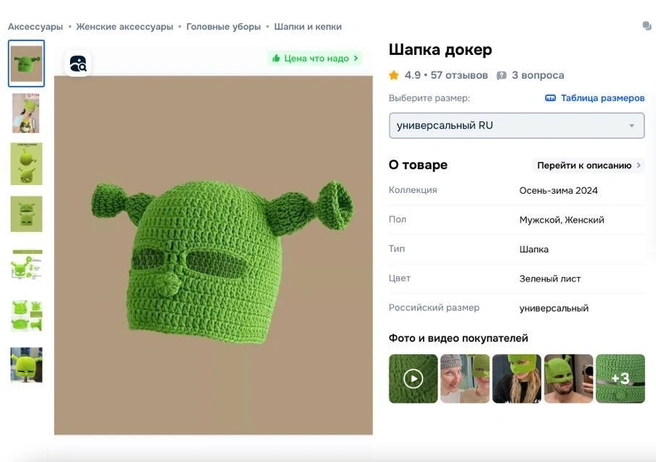Click the gold rating star icon
This screenshot has height=462, width=656.
[x=394, y=75]
